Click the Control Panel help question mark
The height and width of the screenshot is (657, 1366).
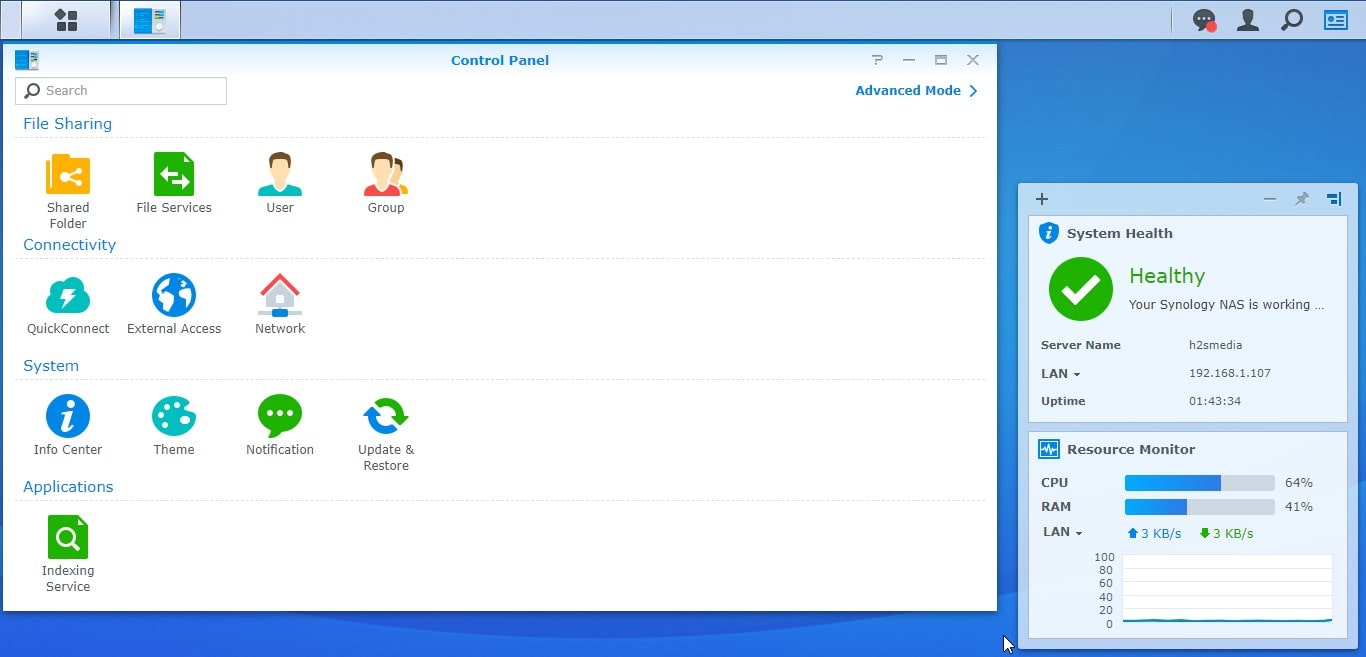[x=877, y=60]
